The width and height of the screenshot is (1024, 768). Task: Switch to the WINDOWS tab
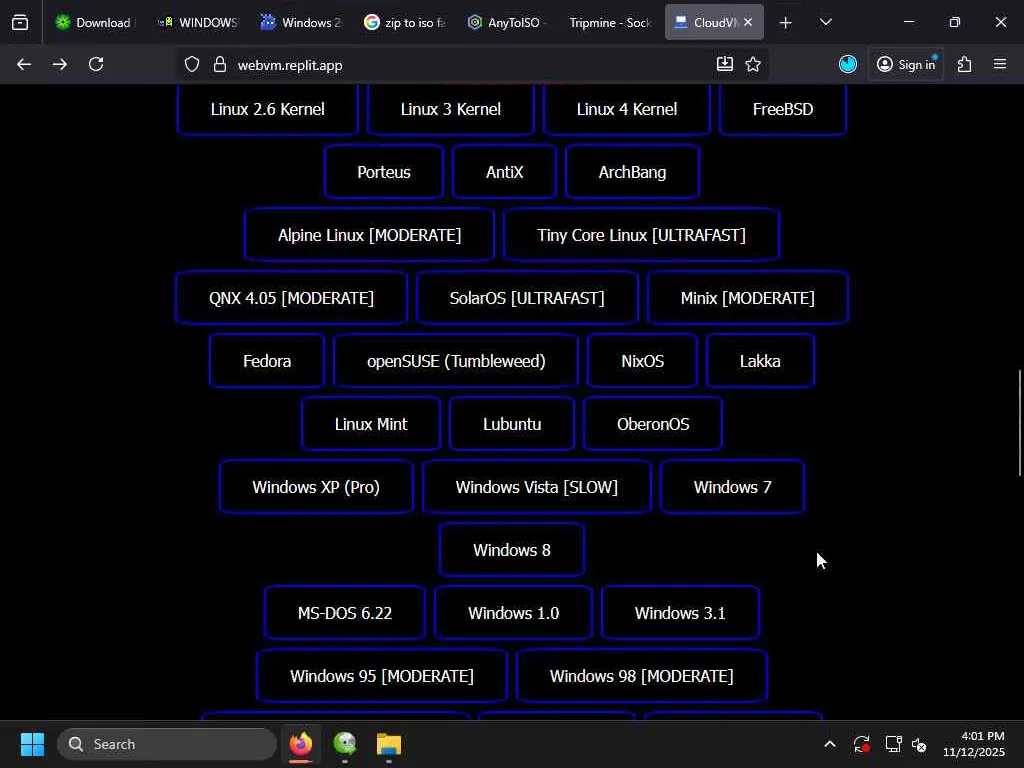199,22
